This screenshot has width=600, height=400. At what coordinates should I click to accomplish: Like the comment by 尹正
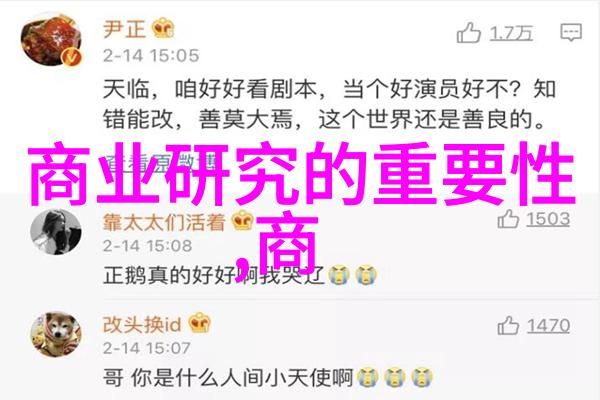pos(468,33)
